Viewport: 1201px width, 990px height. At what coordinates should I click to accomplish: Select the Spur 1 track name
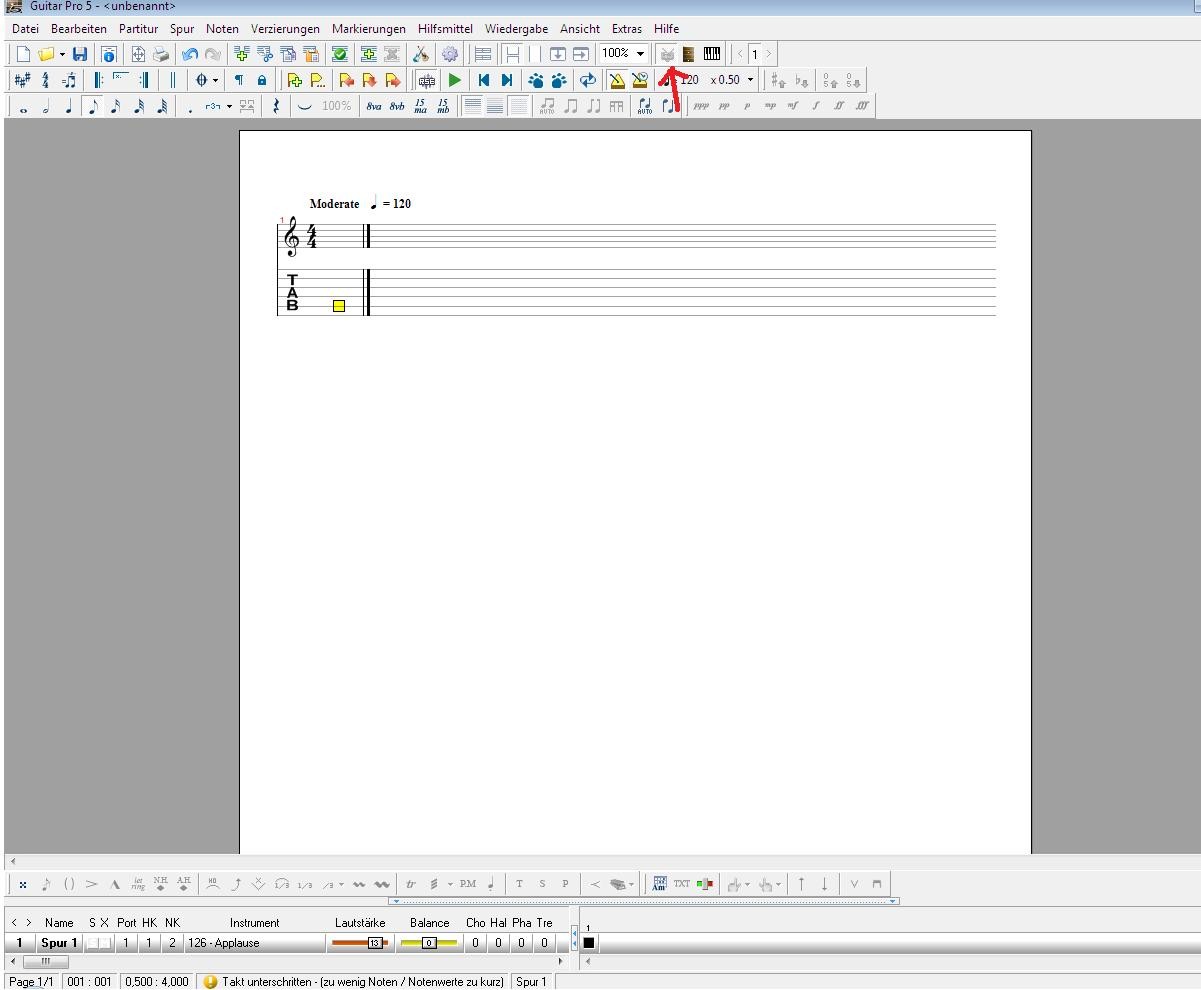tap(59, 943)
